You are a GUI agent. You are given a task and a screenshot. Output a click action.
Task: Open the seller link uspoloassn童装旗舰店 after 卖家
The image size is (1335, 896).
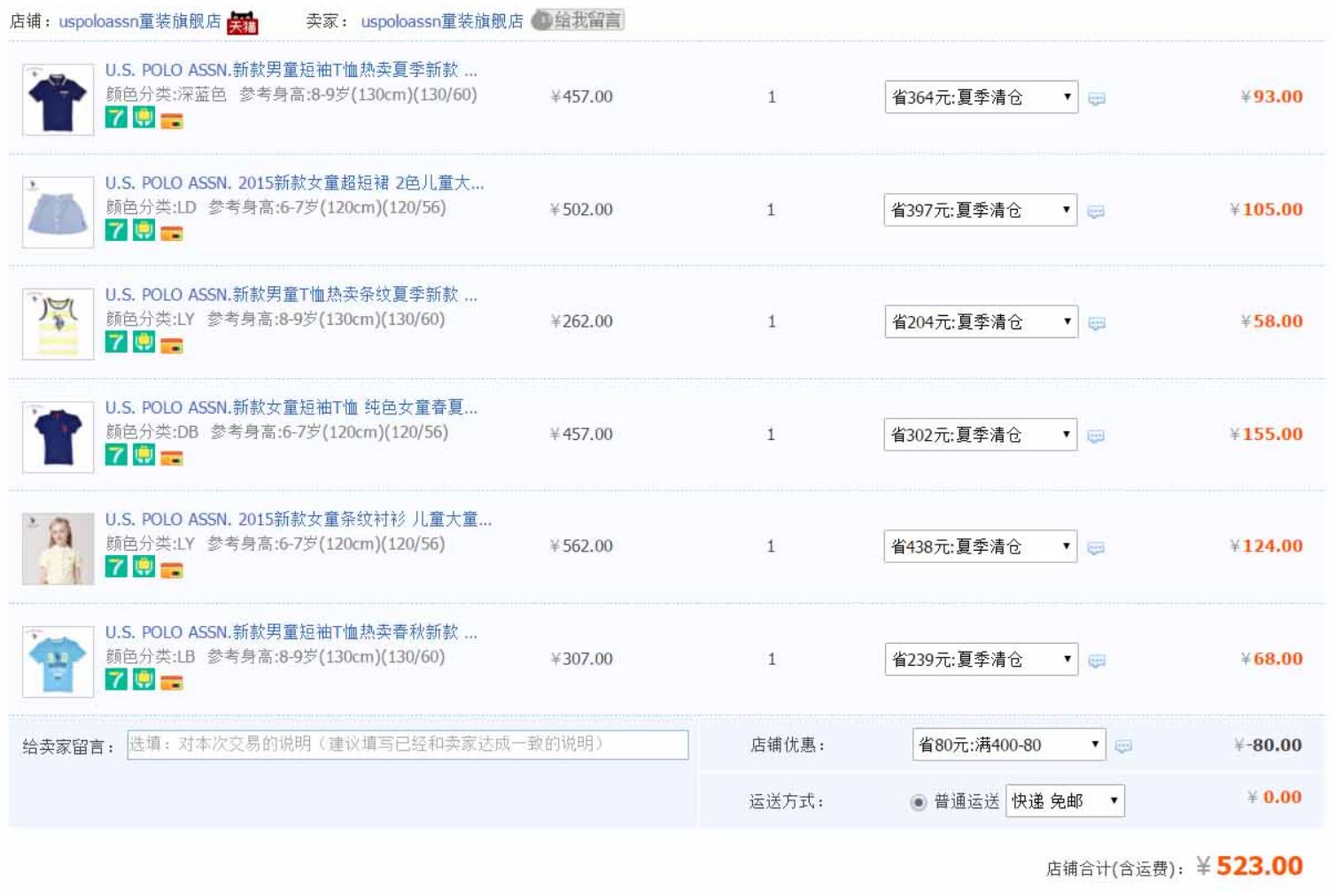coord(442,21)
